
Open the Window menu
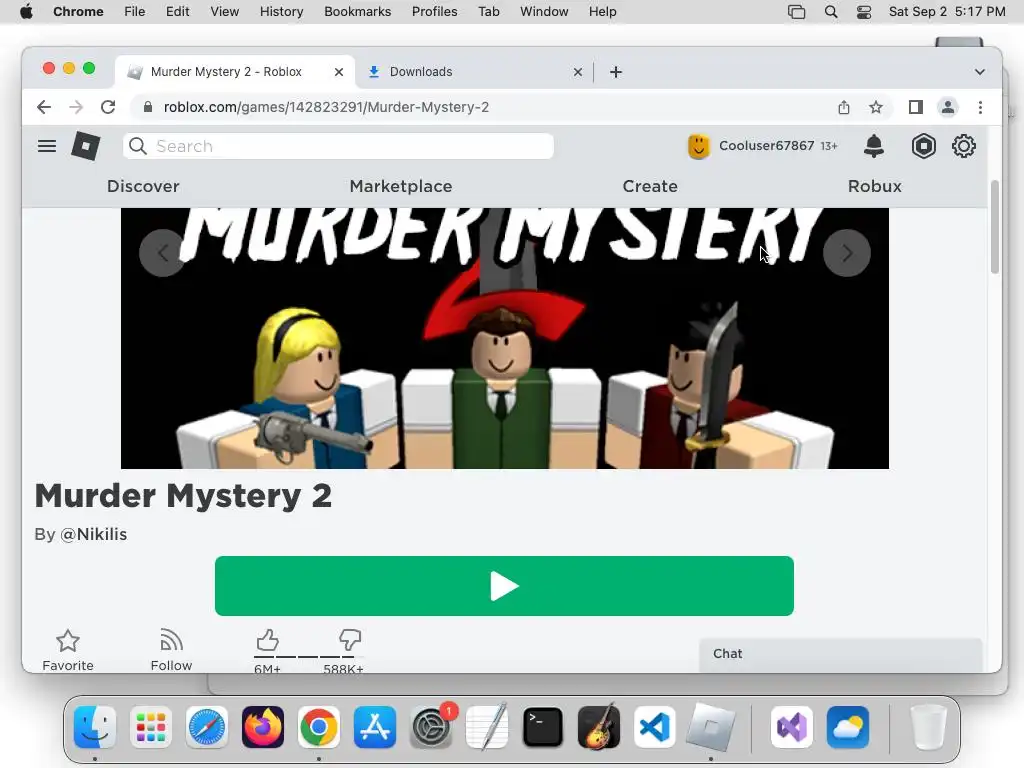(x=544, y=12)
